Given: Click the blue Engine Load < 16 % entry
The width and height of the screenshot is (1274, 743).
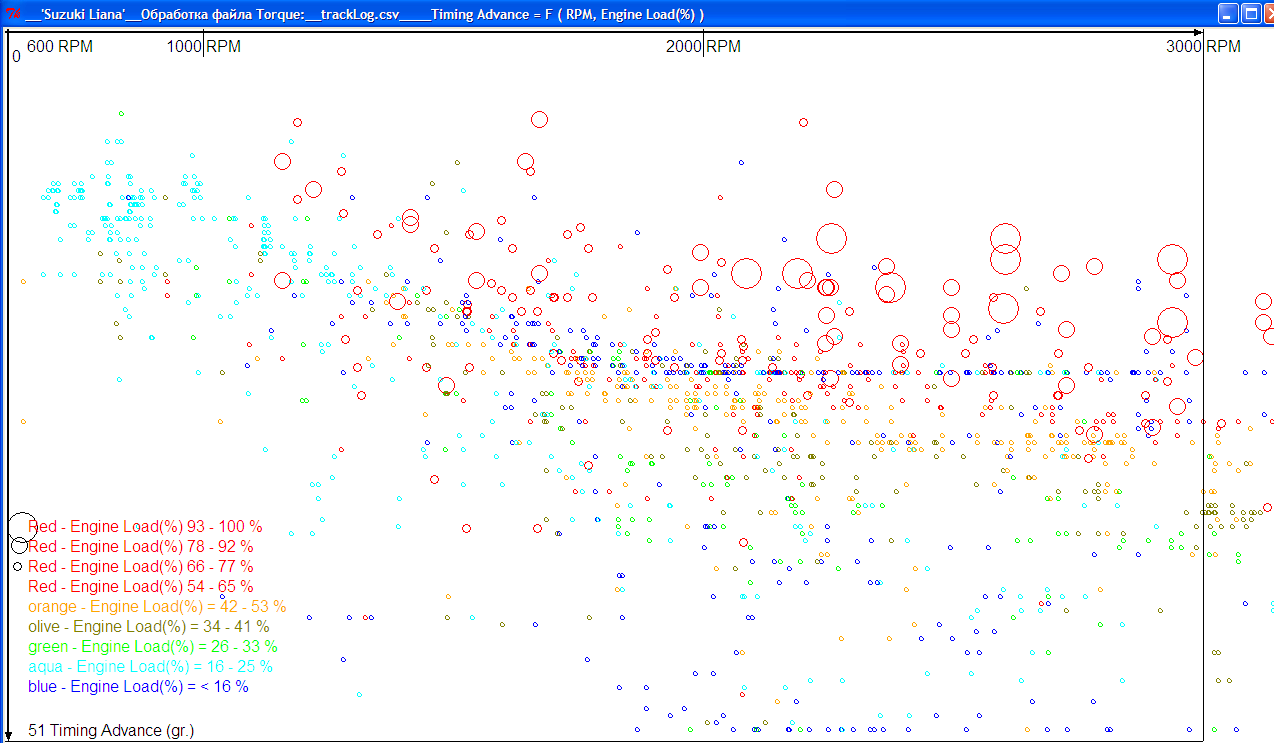Looking at the screenshot, I should pyautogui.click(x=138, y=686).
